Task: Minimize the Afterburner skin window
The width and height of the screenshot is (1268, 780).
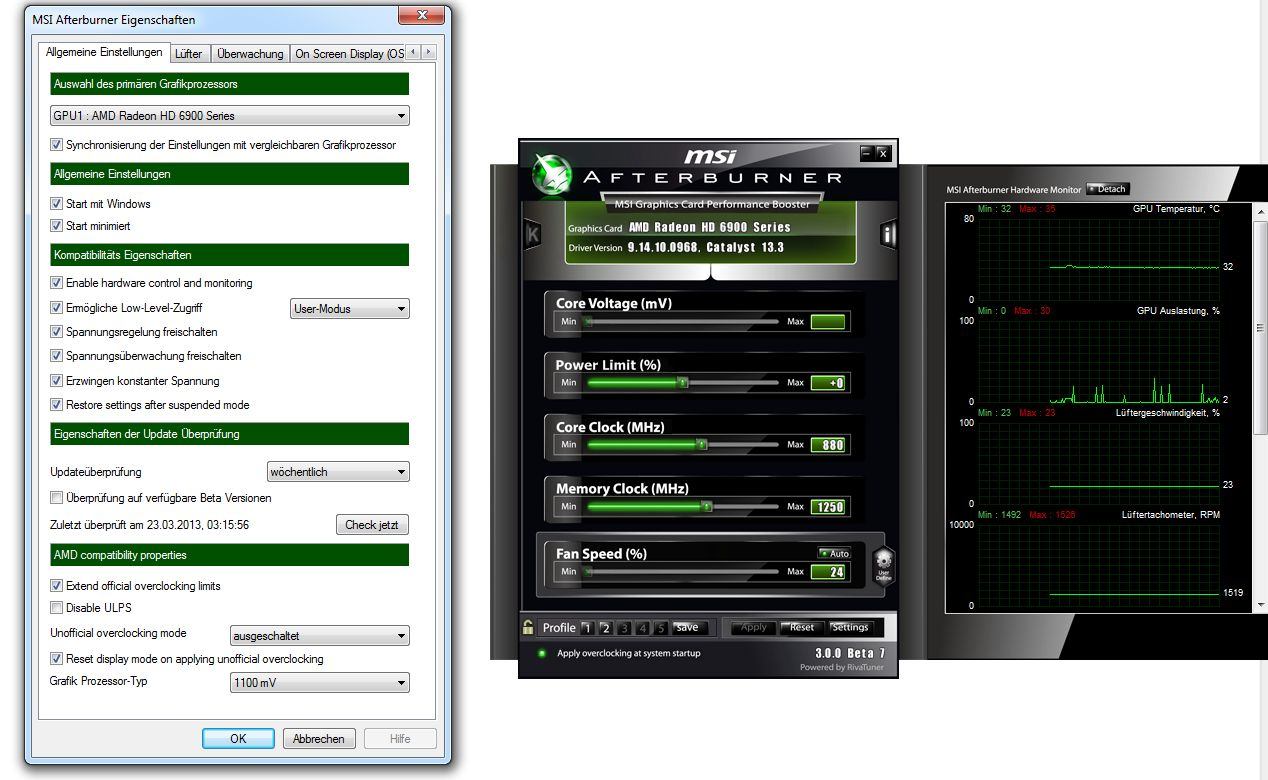Action: (x=866, y=153)
